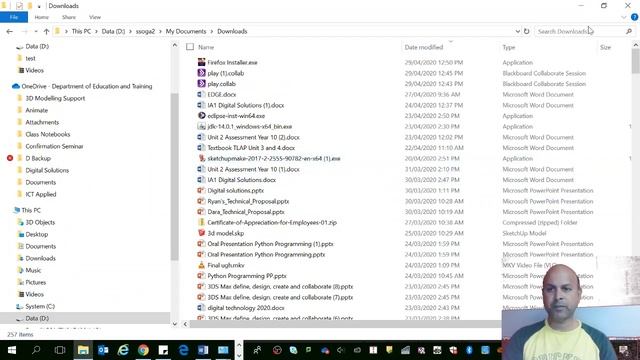Click the Bluetooth tray icon
The height and width of the screenshot is (360, 640).
469,350
